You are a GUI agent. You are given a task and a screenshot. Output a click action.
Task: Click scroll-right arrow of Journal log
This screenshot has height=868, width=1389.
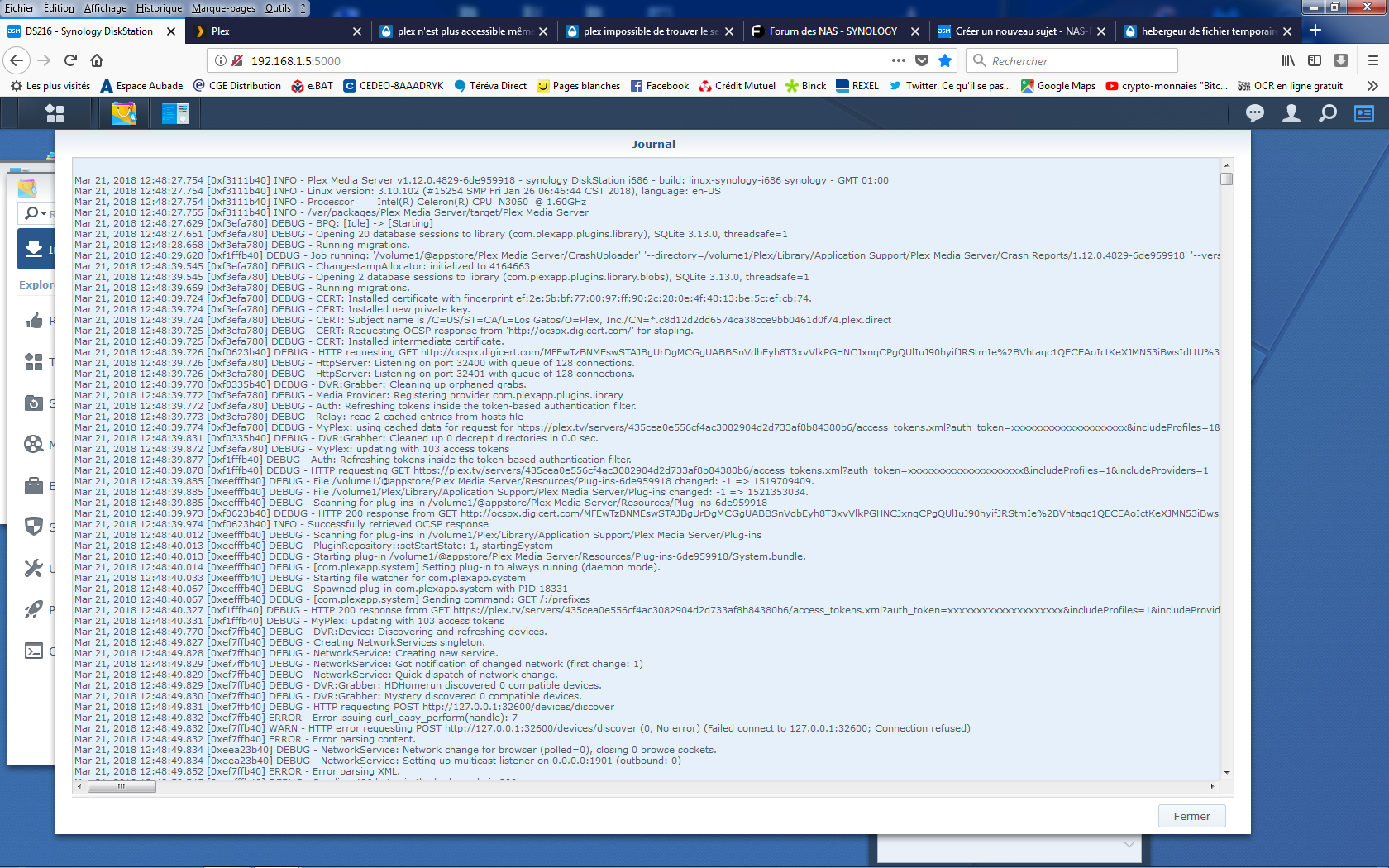coord(1212,786)
